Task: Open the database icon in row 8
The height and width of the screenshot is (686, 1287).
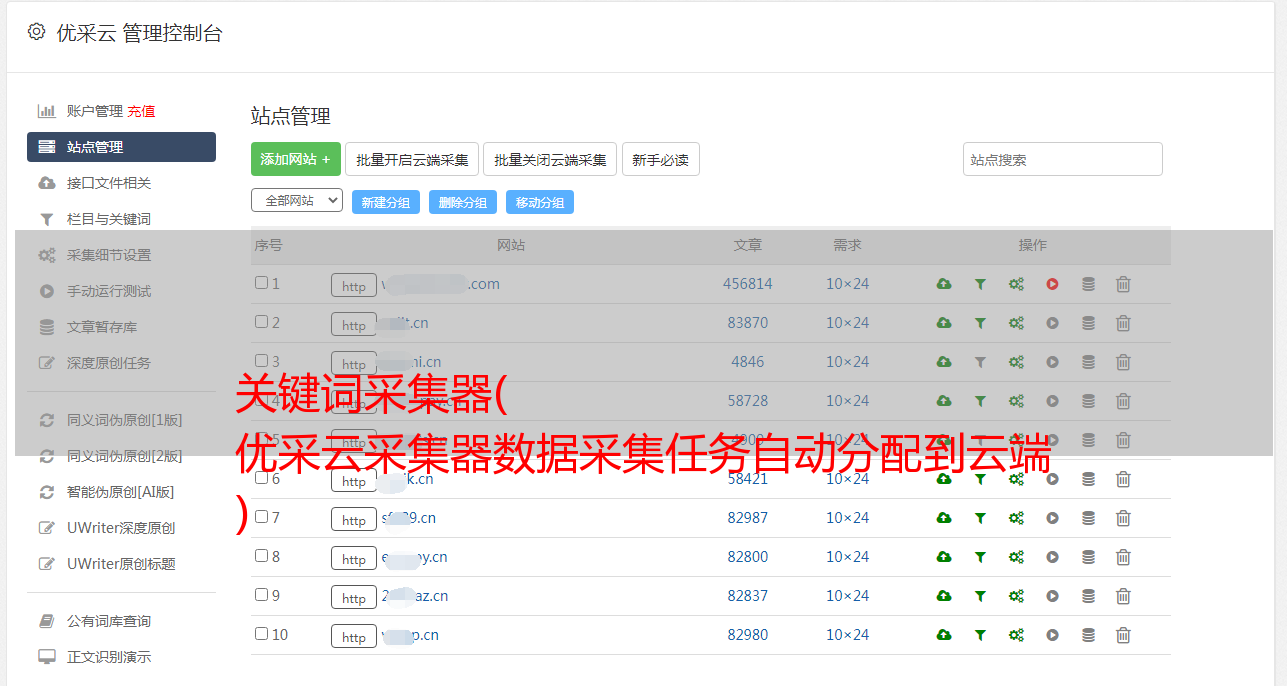Action: (x=1088, y=557)
